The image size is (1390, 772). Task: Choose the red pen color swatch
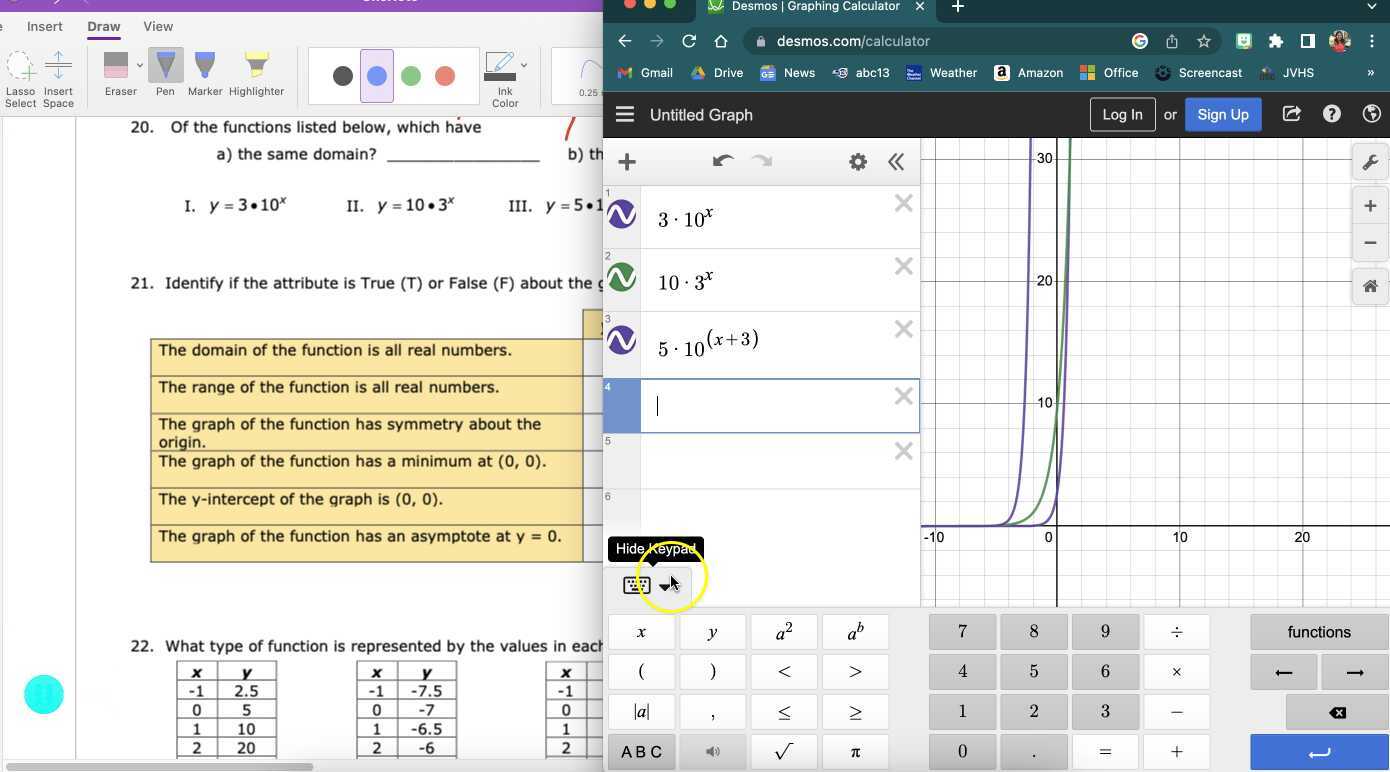pos(445,76)
